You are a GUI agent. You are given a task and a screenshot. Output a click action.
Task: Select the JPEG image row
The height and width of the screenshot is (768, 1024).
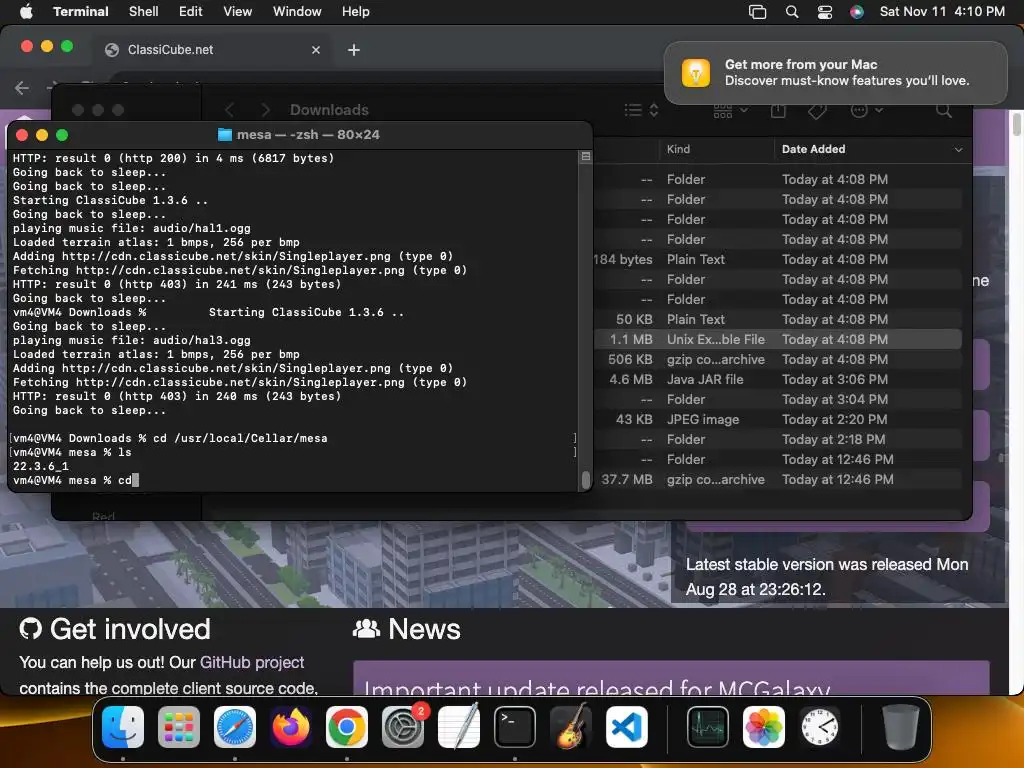(777, 419)
